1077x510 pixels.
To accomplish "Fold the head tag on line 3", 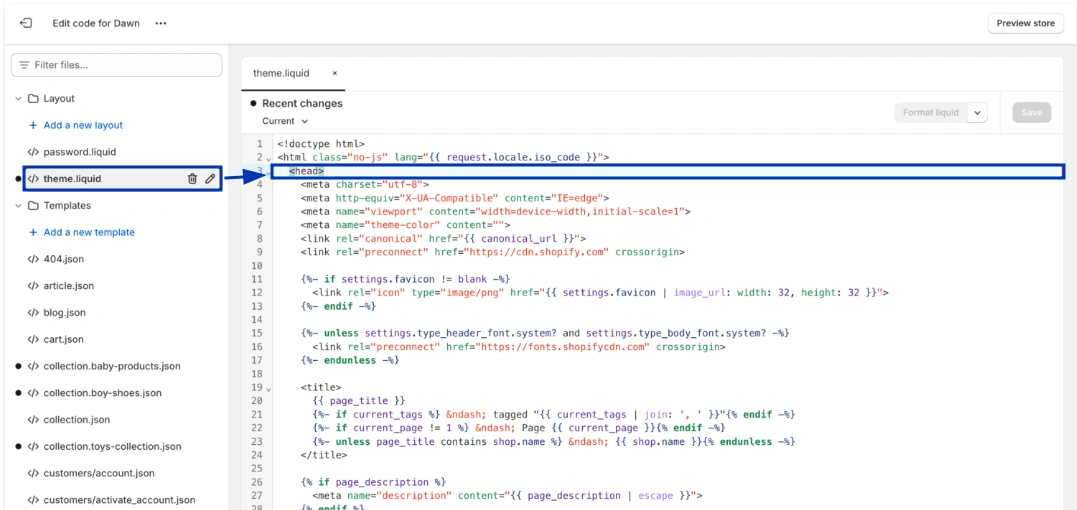I will [x=269, y=172].
